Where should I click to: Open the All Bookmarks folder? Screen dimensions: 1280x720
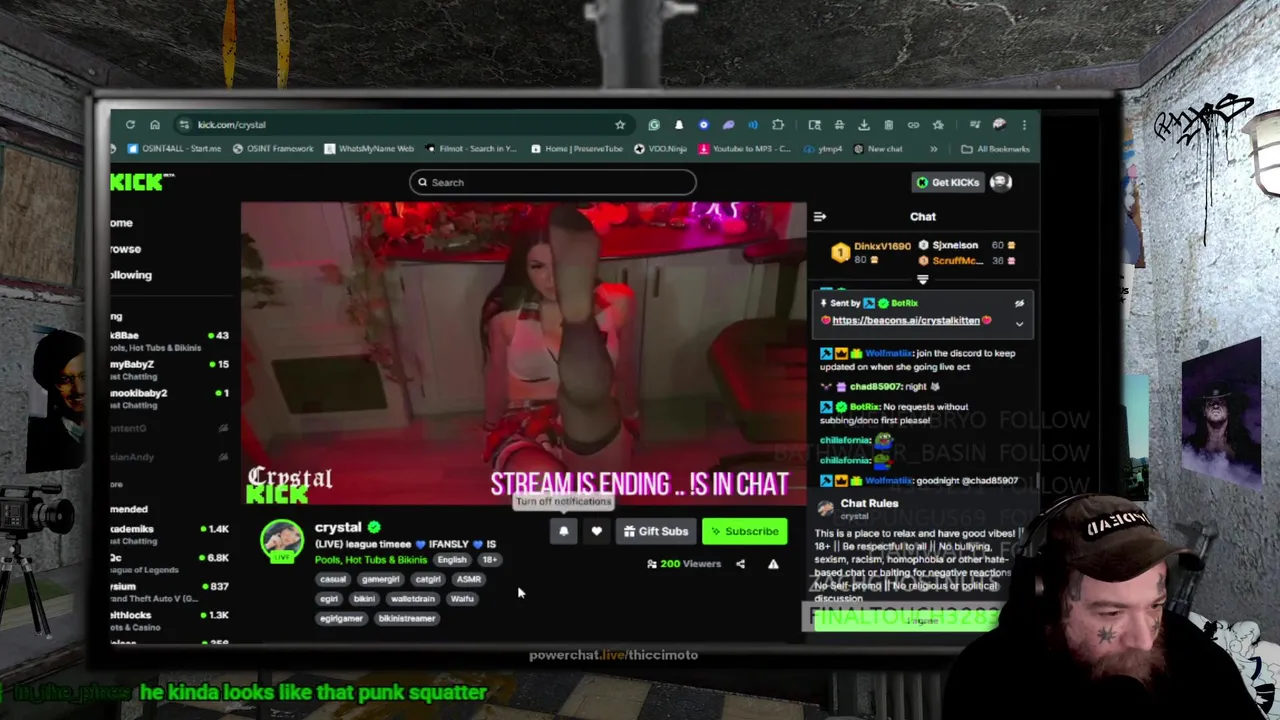click(995, 149)
